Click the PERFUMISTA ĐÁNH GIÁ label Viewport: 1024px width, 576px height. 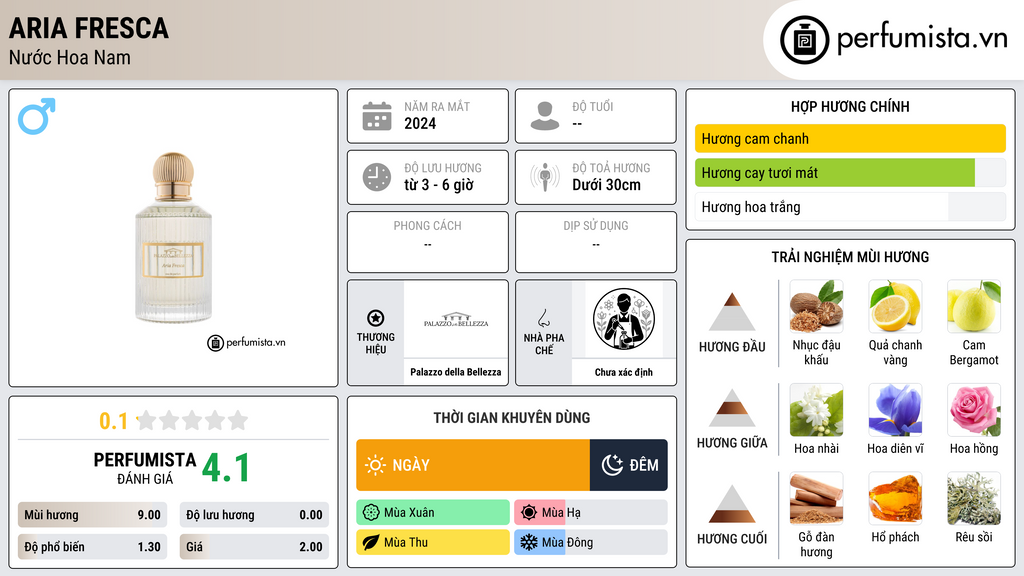[145, 468]
